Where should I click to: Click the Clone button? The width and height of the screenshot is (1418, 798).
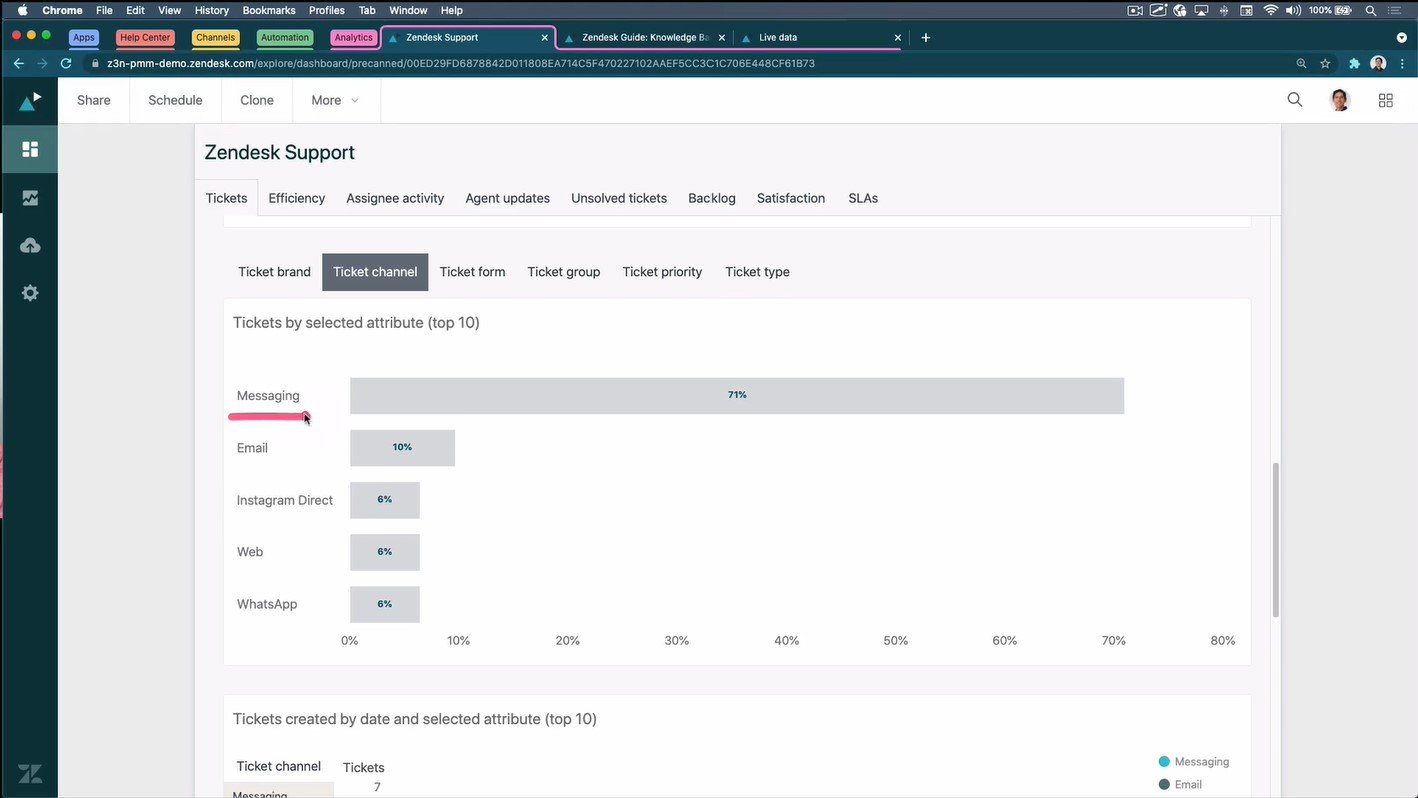pos(257,100)
